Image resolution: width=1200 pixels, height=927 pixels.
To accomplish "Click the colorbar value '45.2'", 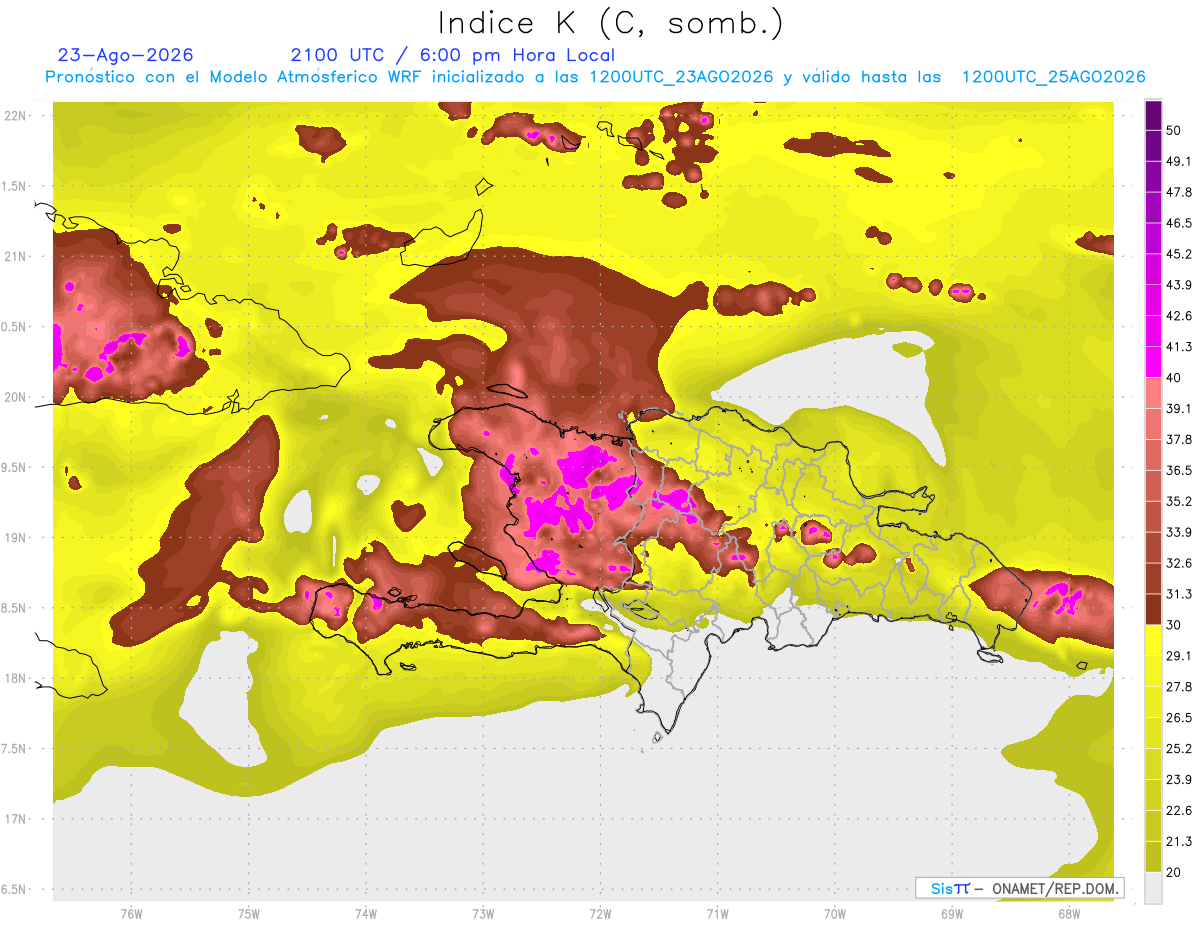I will 1179,254.
